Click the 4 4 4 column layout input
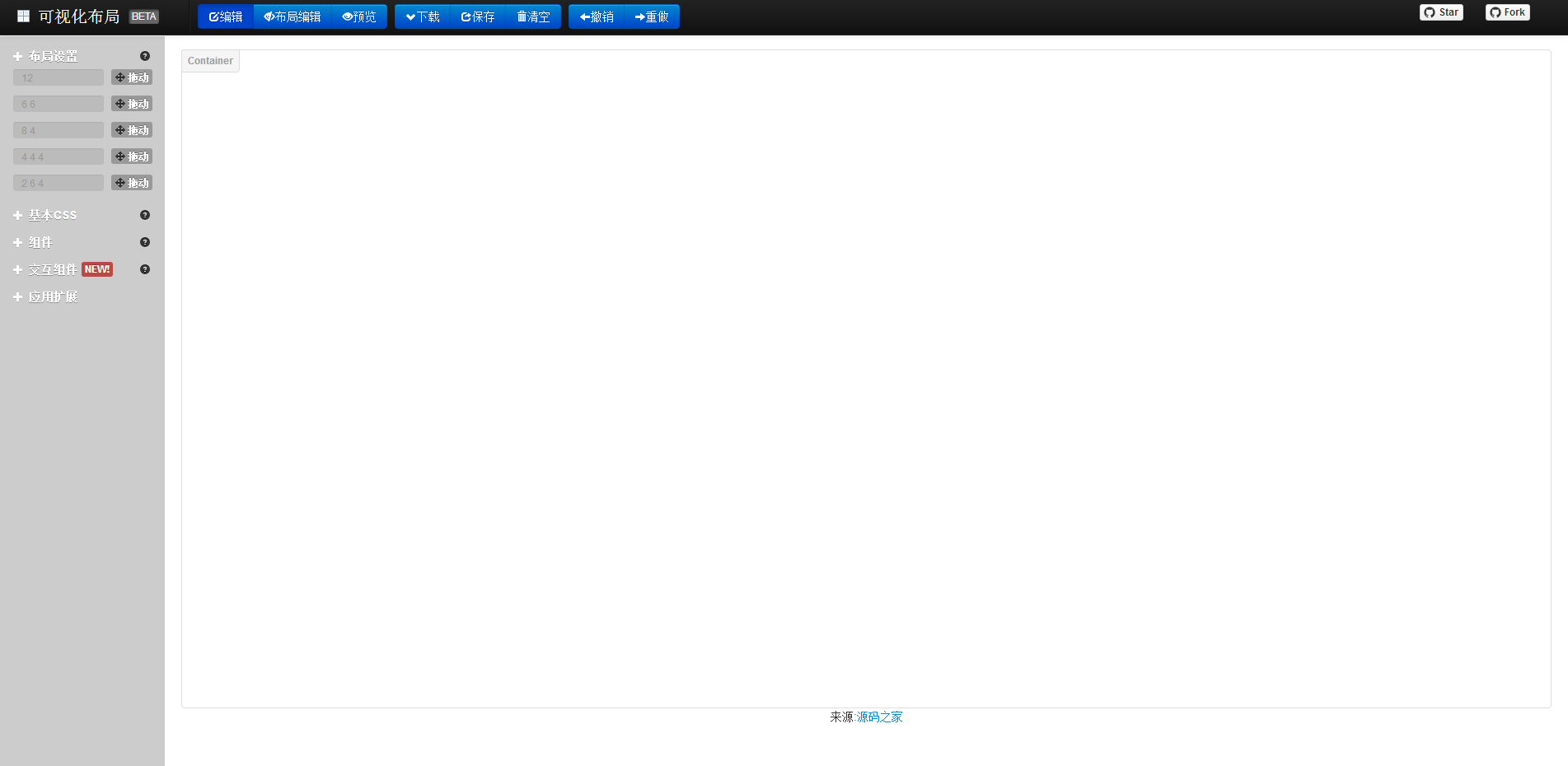This screenshot has width=1568, height=766. coord(59,156)
